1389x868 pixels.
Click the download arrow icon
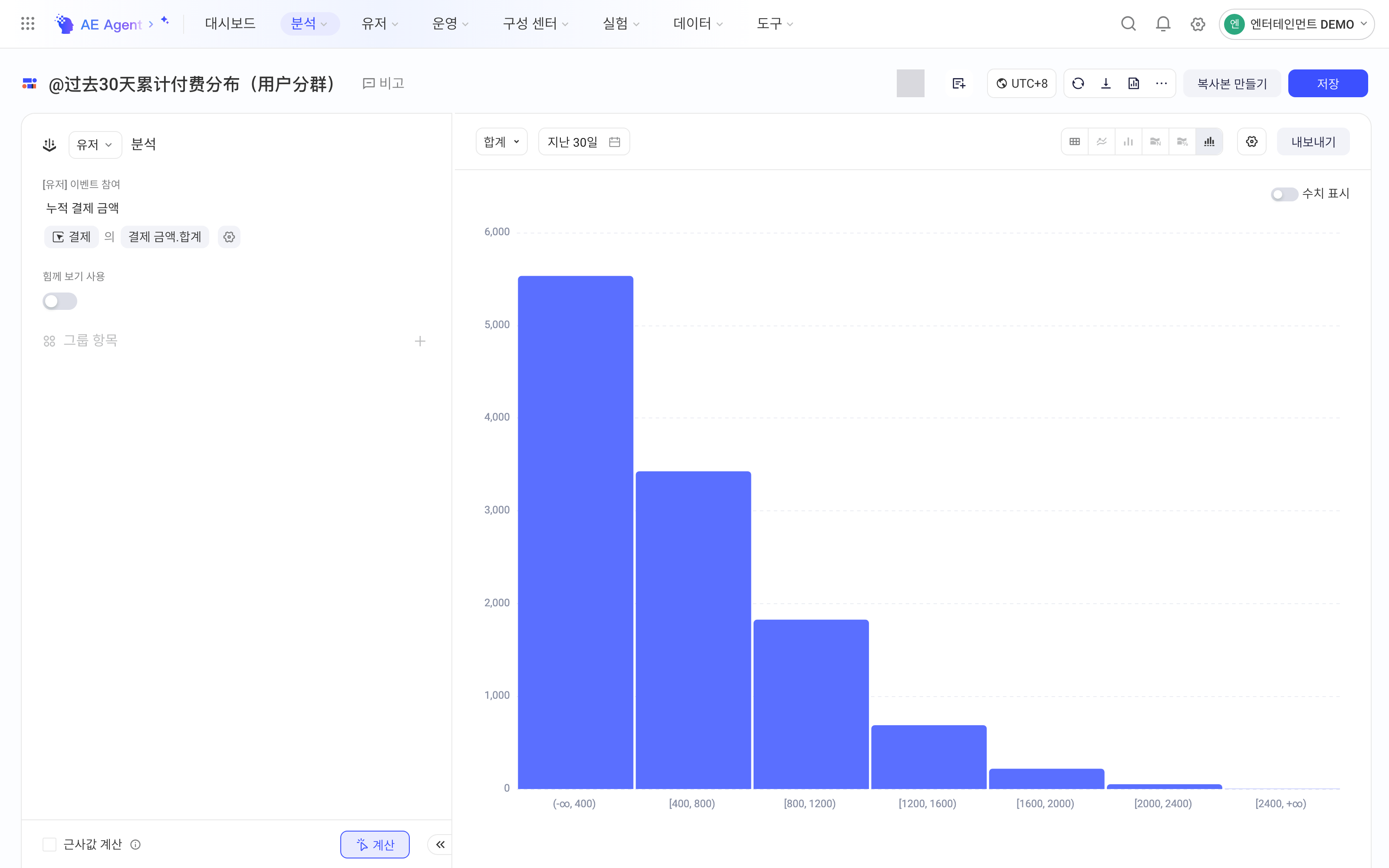pyautogui.click(x=1106, y=84)
